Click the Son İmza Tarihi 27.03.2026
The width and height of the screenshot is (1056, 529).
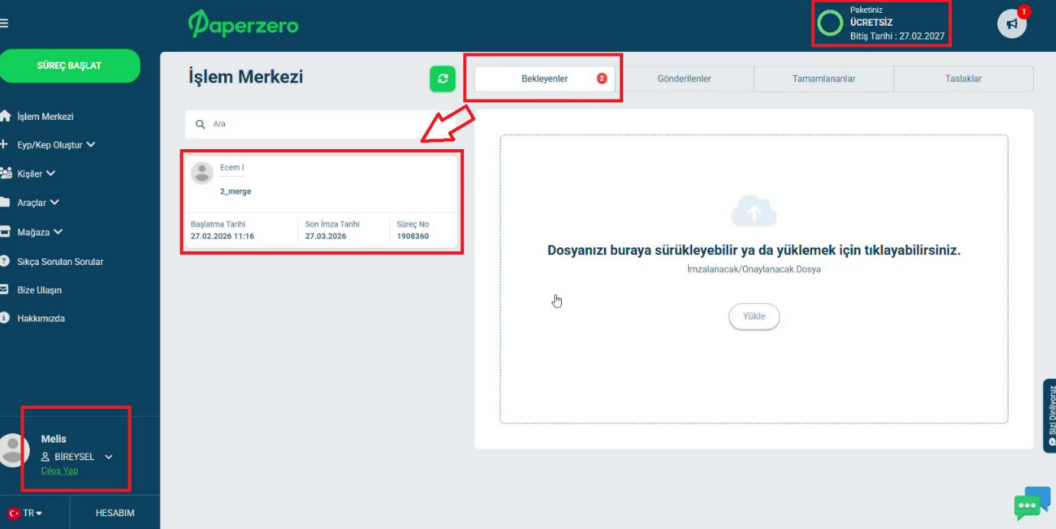(x=326, y=237)
